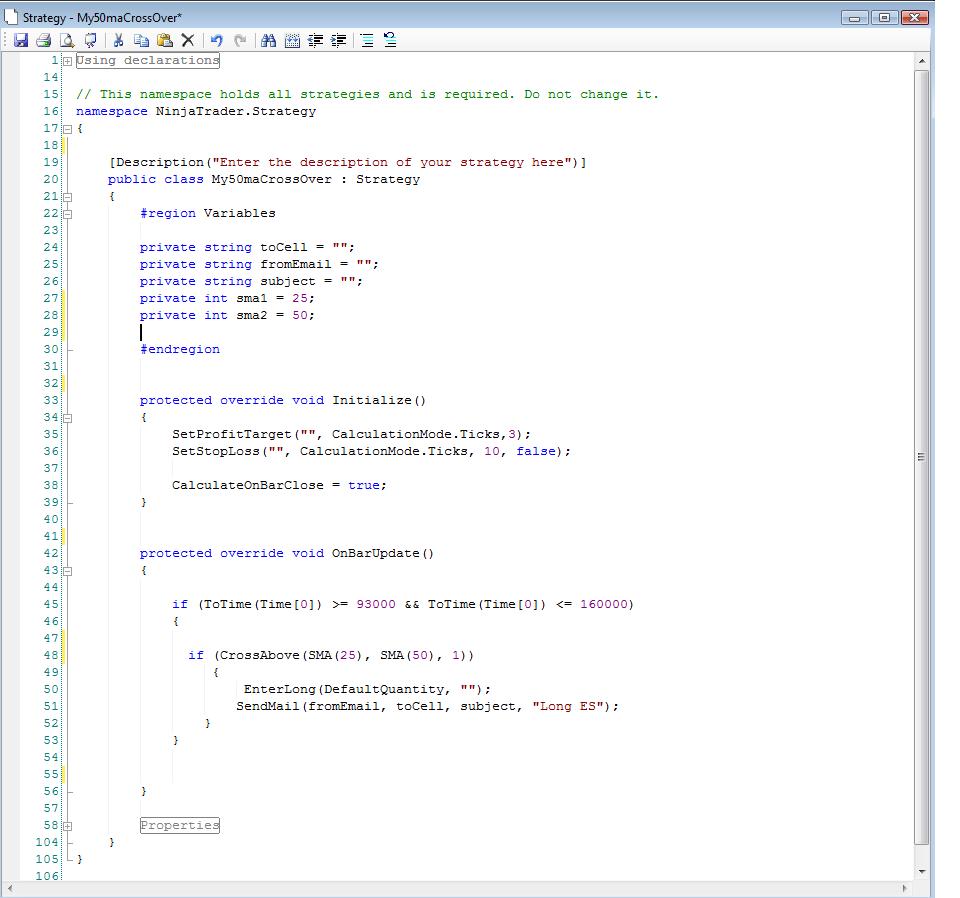Viewport: 960px width, 898px height.
Task: Click the document icon in the title bar
Action: (11, 17)
